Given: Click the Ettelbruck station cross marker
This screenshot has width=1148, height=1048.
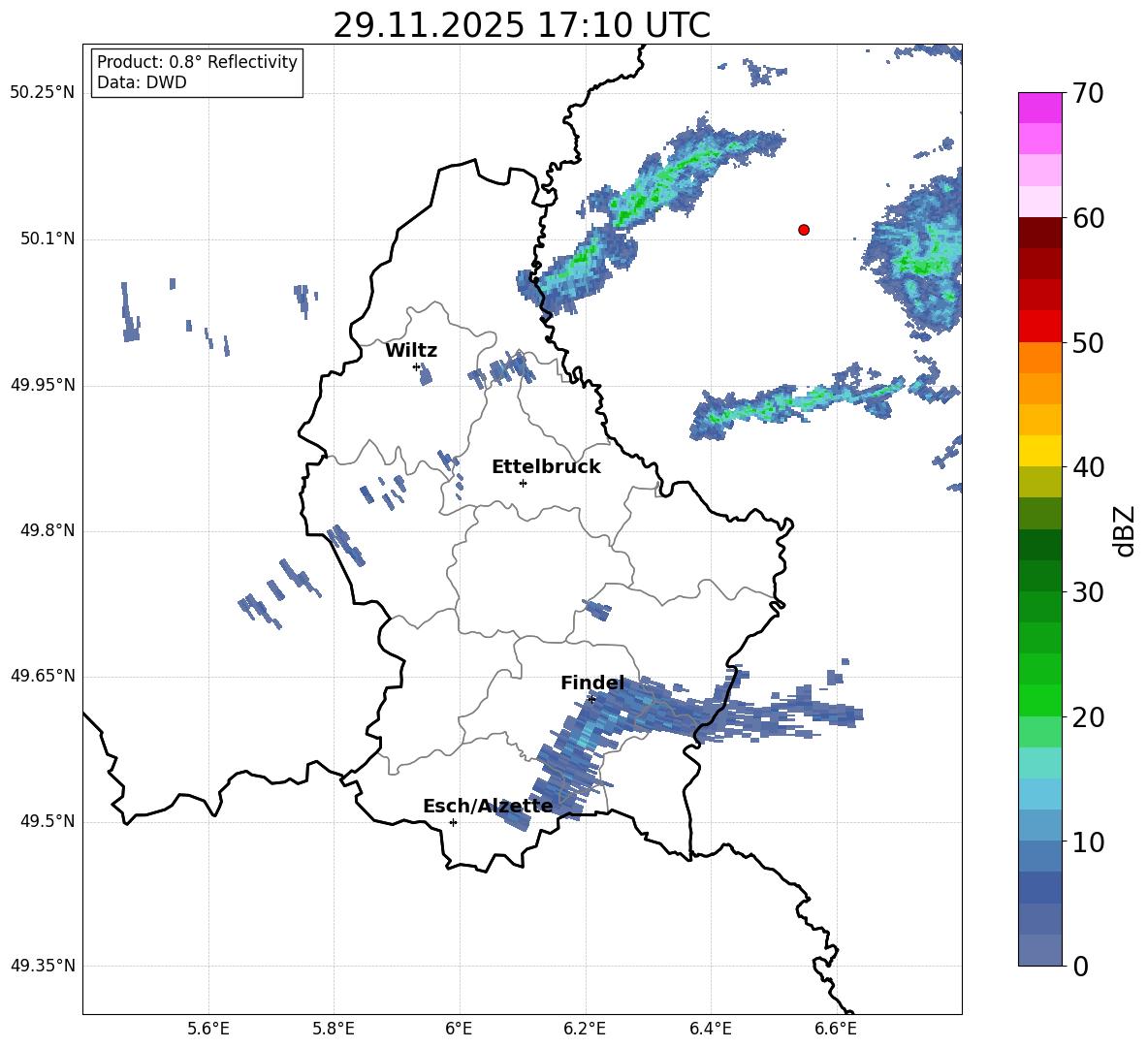Looking at the screenshot, I should click(523, 483).
